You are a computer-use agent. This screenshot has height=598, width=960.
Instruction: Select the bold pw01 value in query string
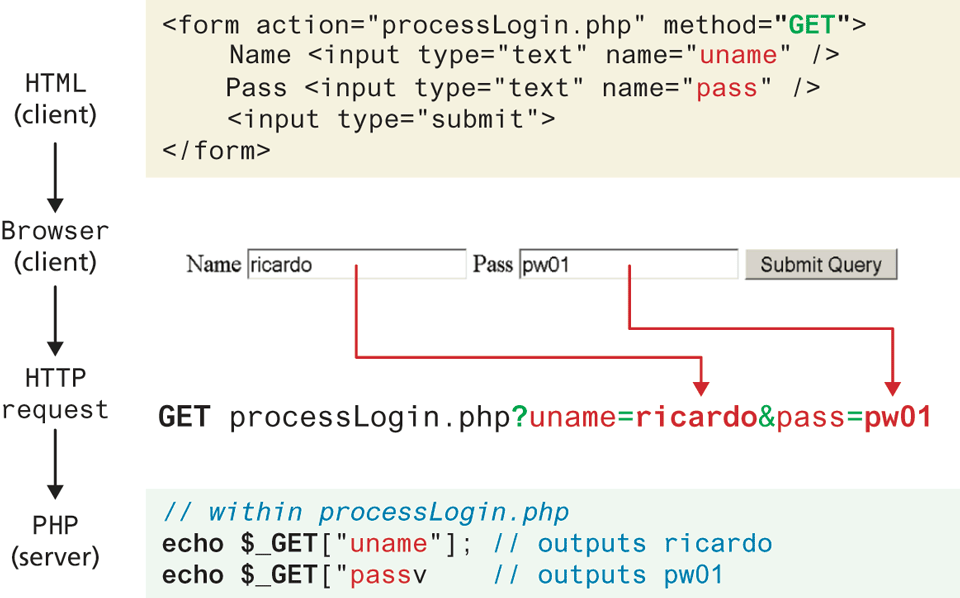tap(896, 417)
